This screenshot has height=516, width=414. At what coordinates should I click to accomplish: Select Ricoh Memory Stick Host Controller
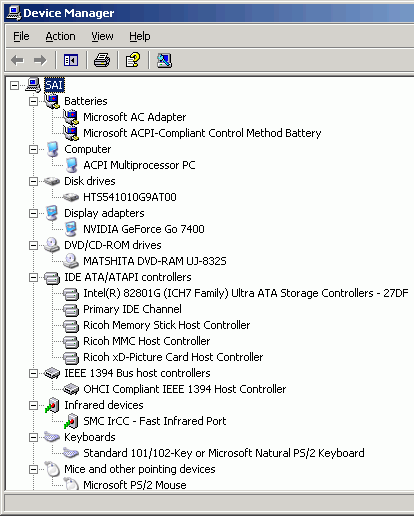(x=167, y=325)
